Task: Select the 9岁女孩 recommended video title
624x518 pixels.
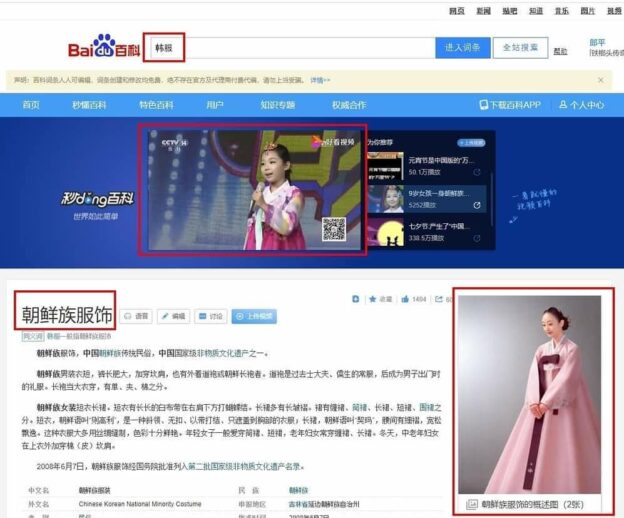Action: pos(439,193)
